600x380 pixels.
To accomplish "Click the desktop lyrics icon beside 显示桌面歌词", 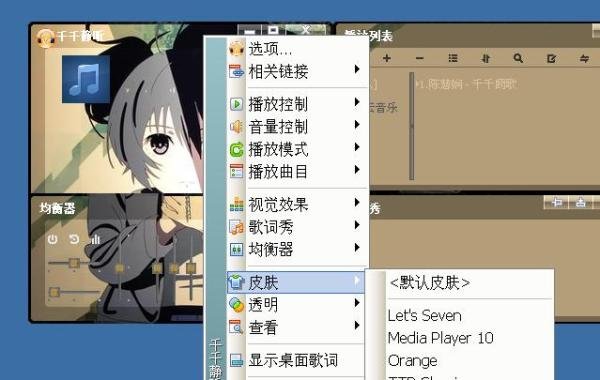I will 236,360.
